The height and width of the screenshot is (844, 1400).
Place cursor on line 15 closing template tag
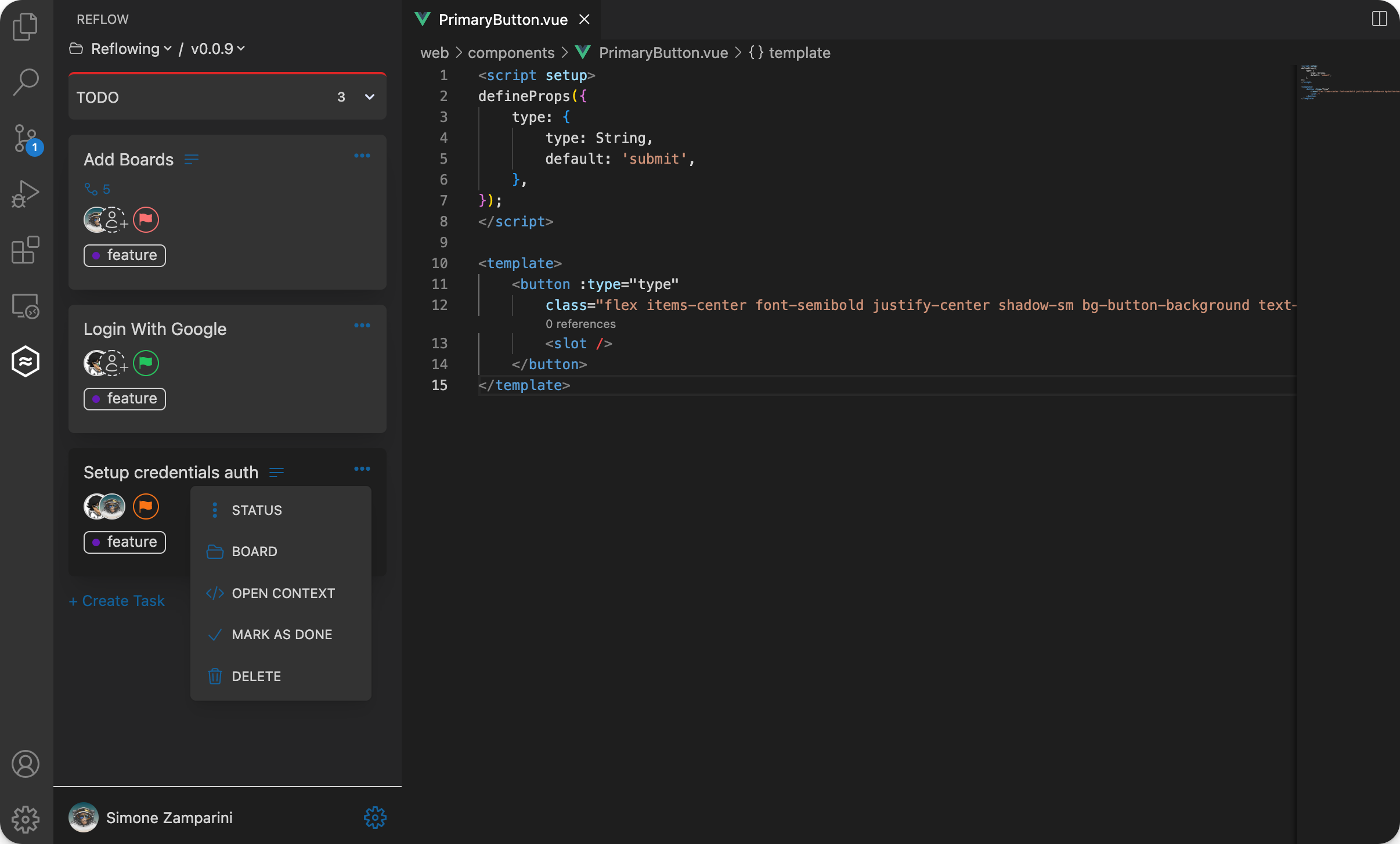tap(524, 385)
